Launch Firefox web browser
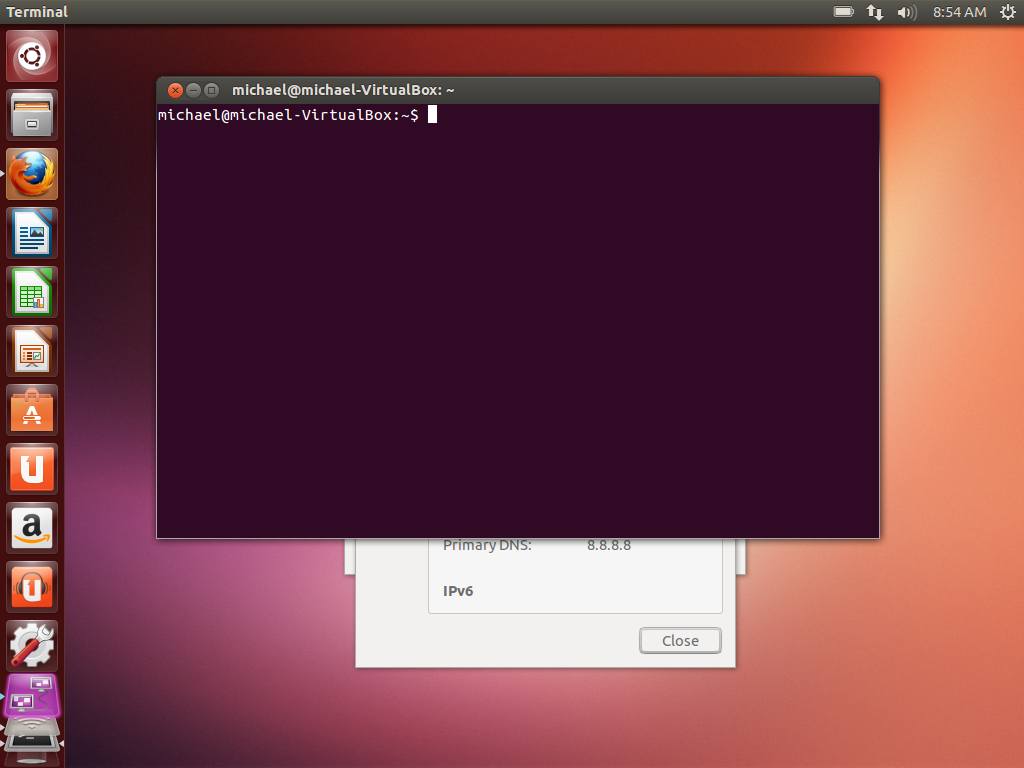This screenshot has width=1024, height=768. pos(32,174)
